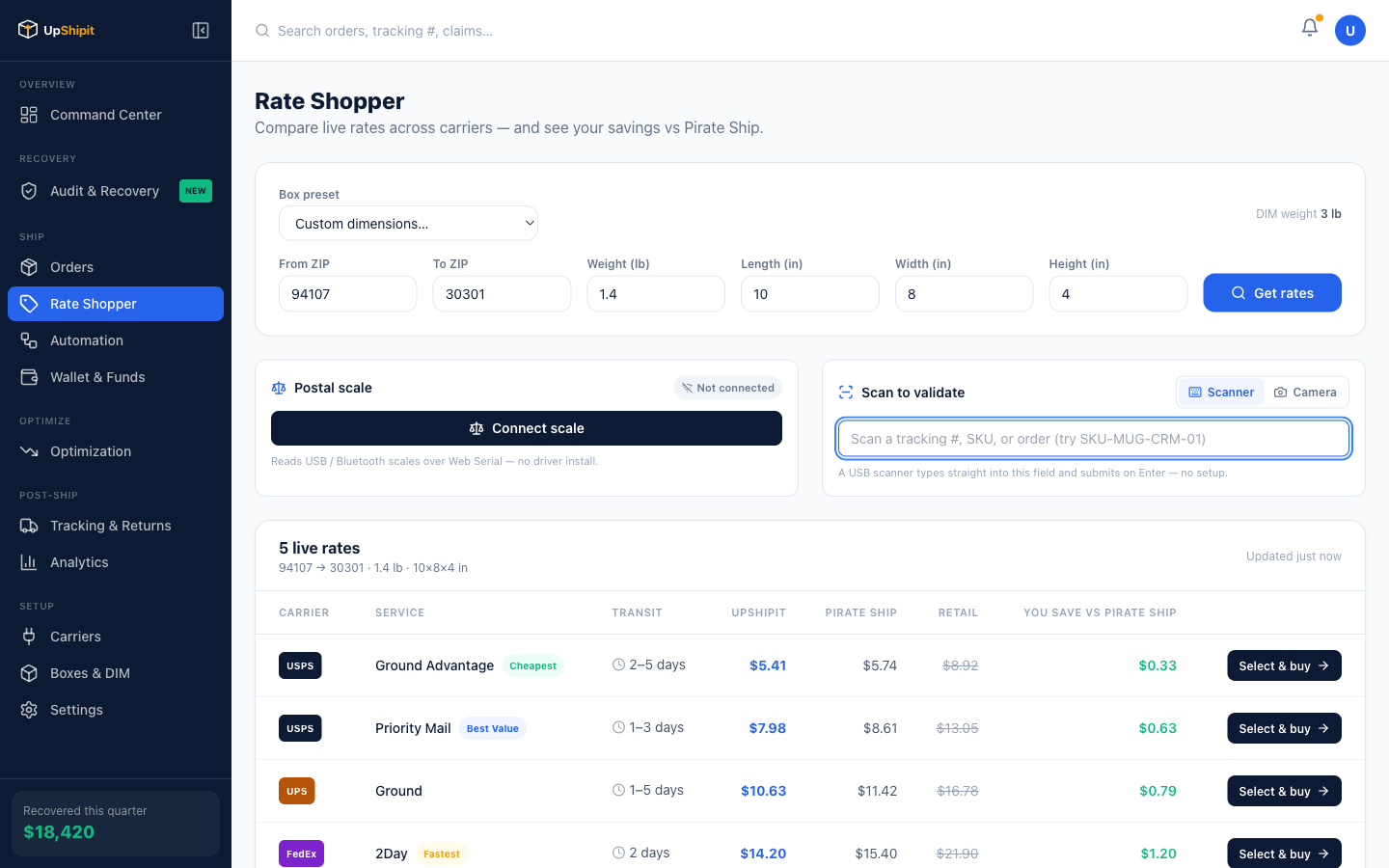Open the Box preset dropdown

coord(408,223)
